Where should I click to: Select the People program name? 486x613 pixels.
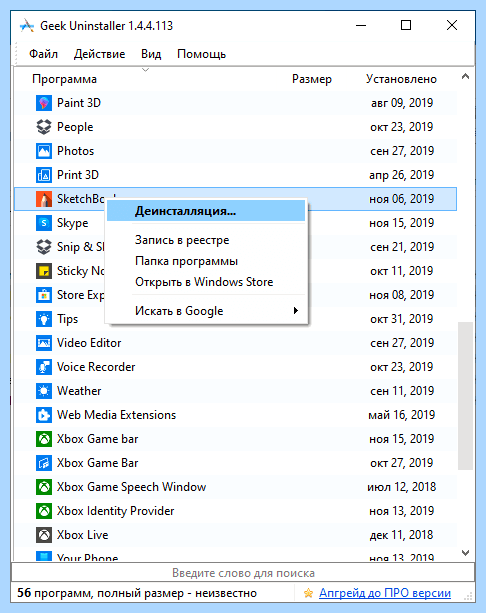point(75,127)
